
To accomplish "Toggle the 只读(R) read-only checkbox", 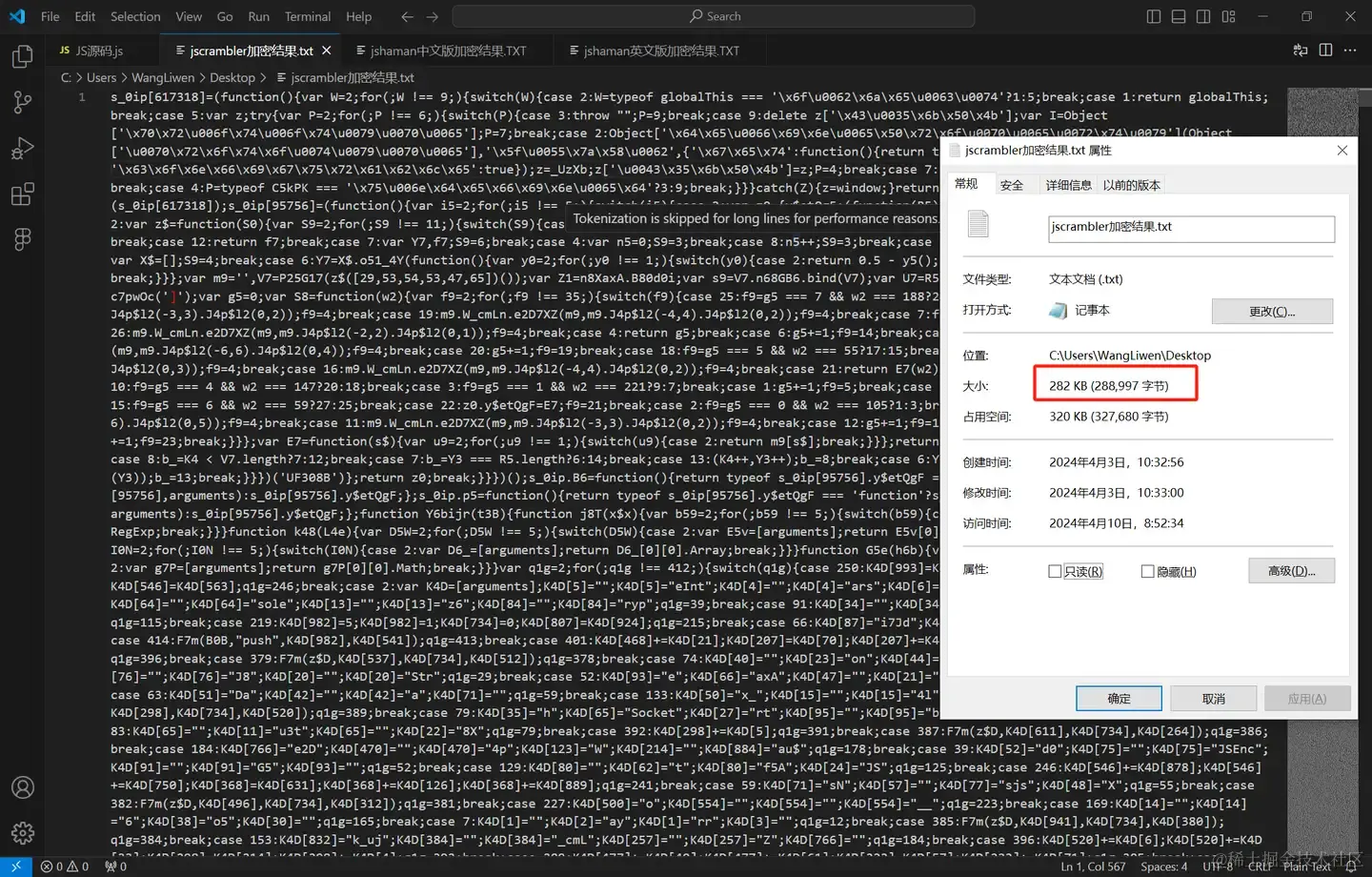I will pos(1055,571).
